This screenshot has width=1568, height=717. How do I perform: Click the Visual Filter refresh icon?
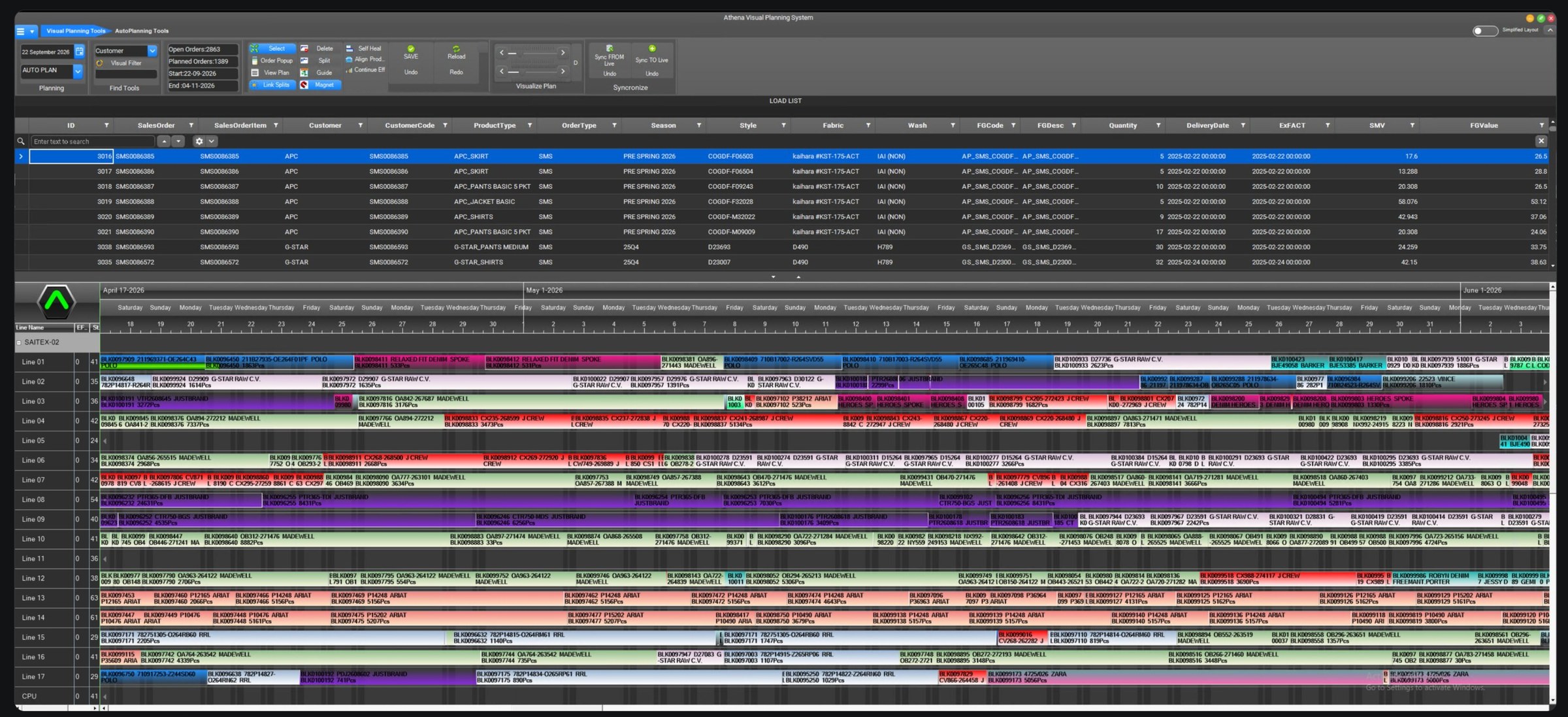99,63
